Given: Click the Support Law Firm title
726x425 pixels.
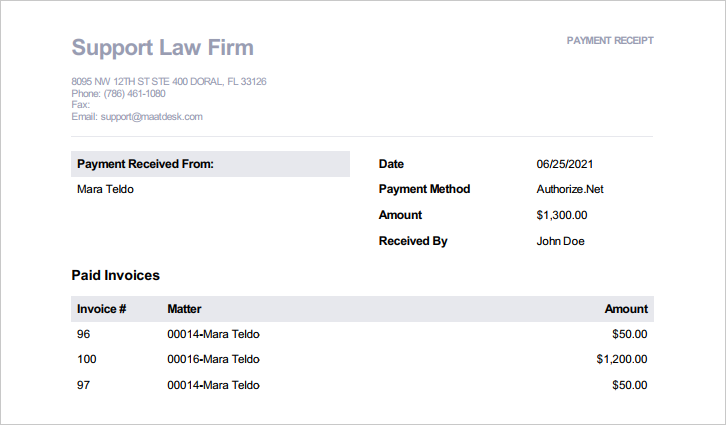Looking at the screenshot, I should (162, 47).
